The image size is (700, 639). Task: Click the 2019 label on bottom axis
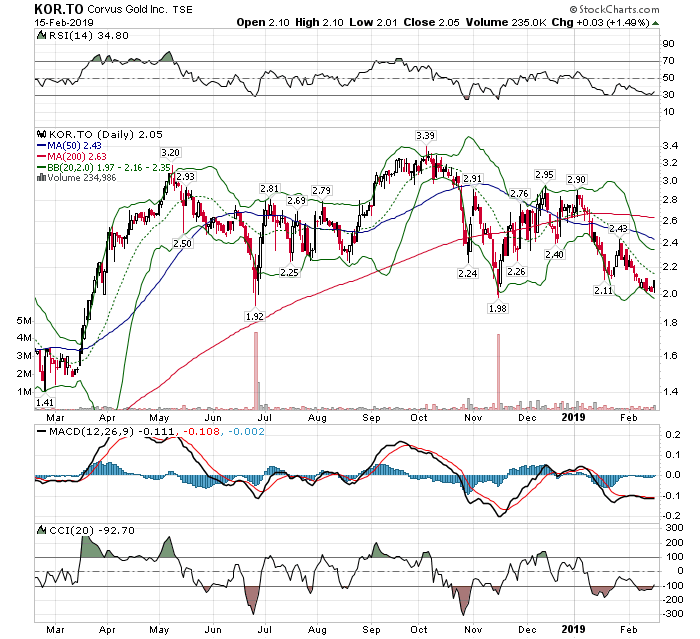(573, 629)
